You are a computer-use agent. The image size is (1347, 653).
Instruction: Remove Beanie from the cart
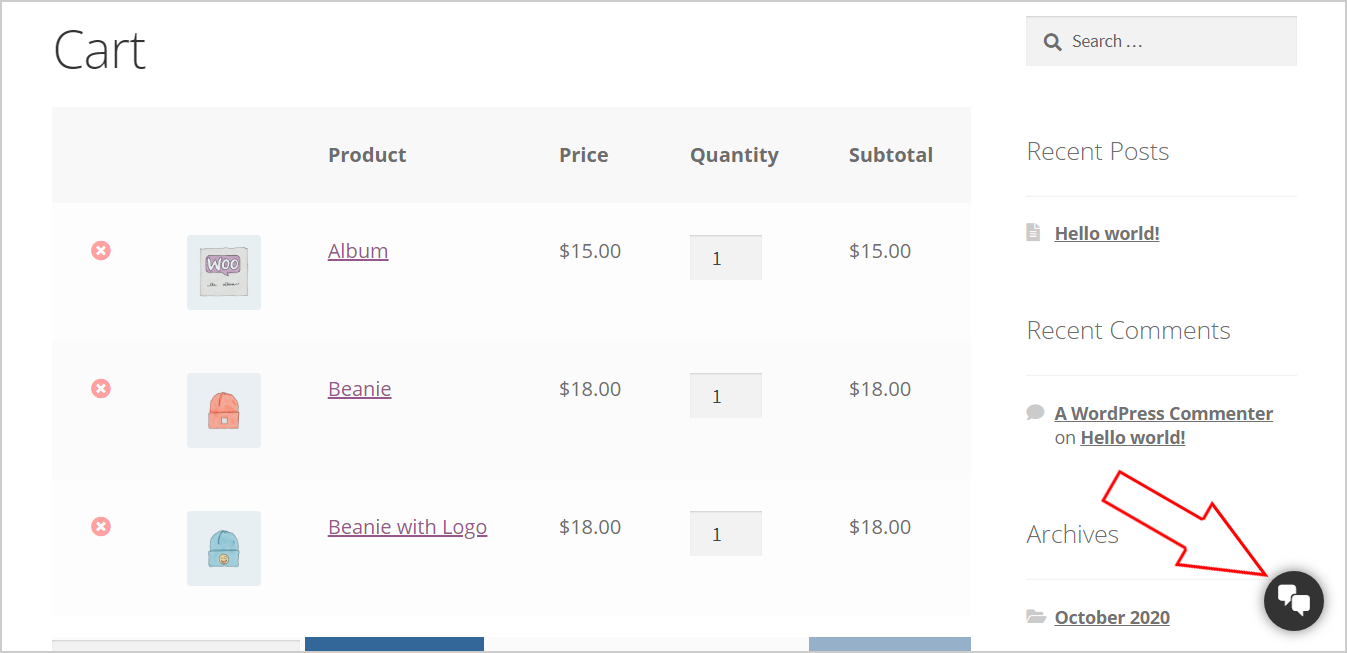(x=101, y=388)
